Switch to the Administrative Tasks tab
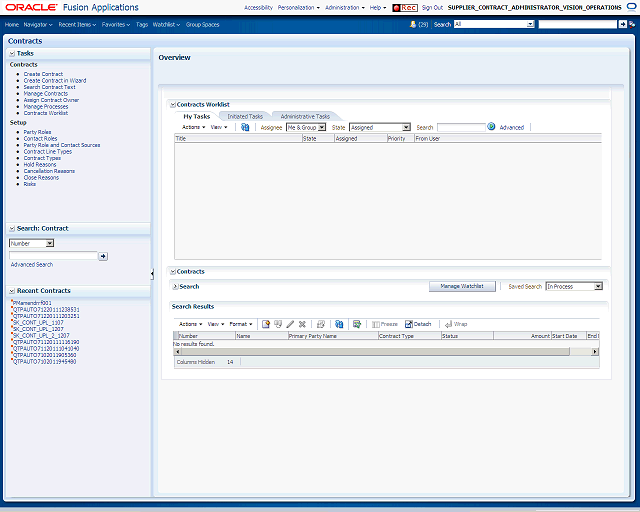The height and width of the screenshot is (512, 640). [x=305, y=116]
